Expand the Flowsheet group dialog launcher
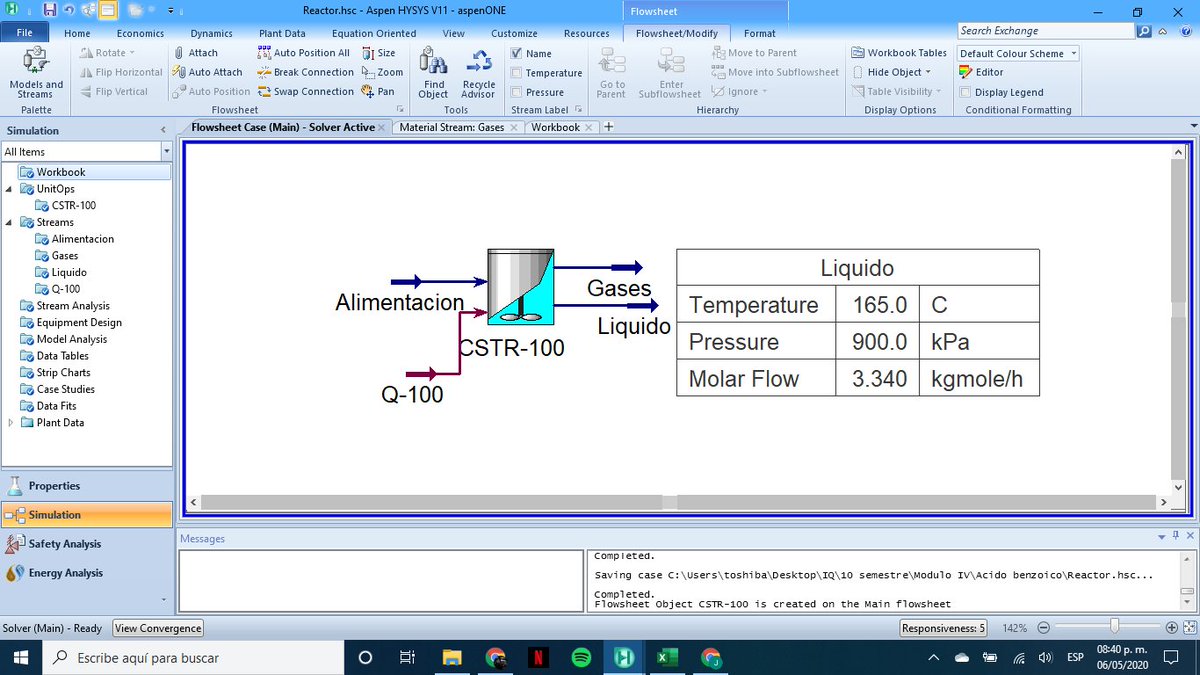This screenshot has width=1200, height=675. pos(401,109)
